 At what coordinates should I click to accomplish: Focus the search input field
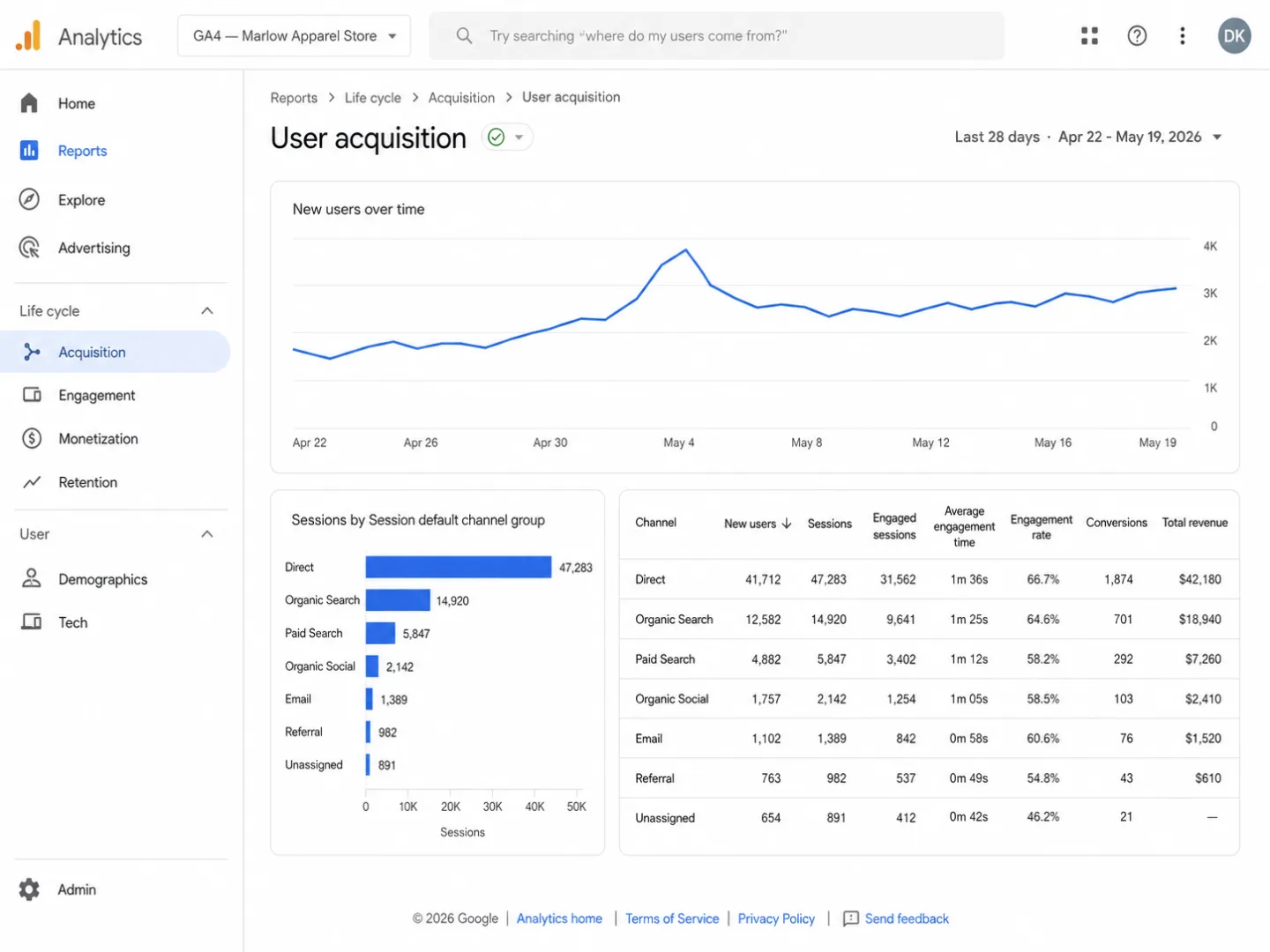pos(716,36)
